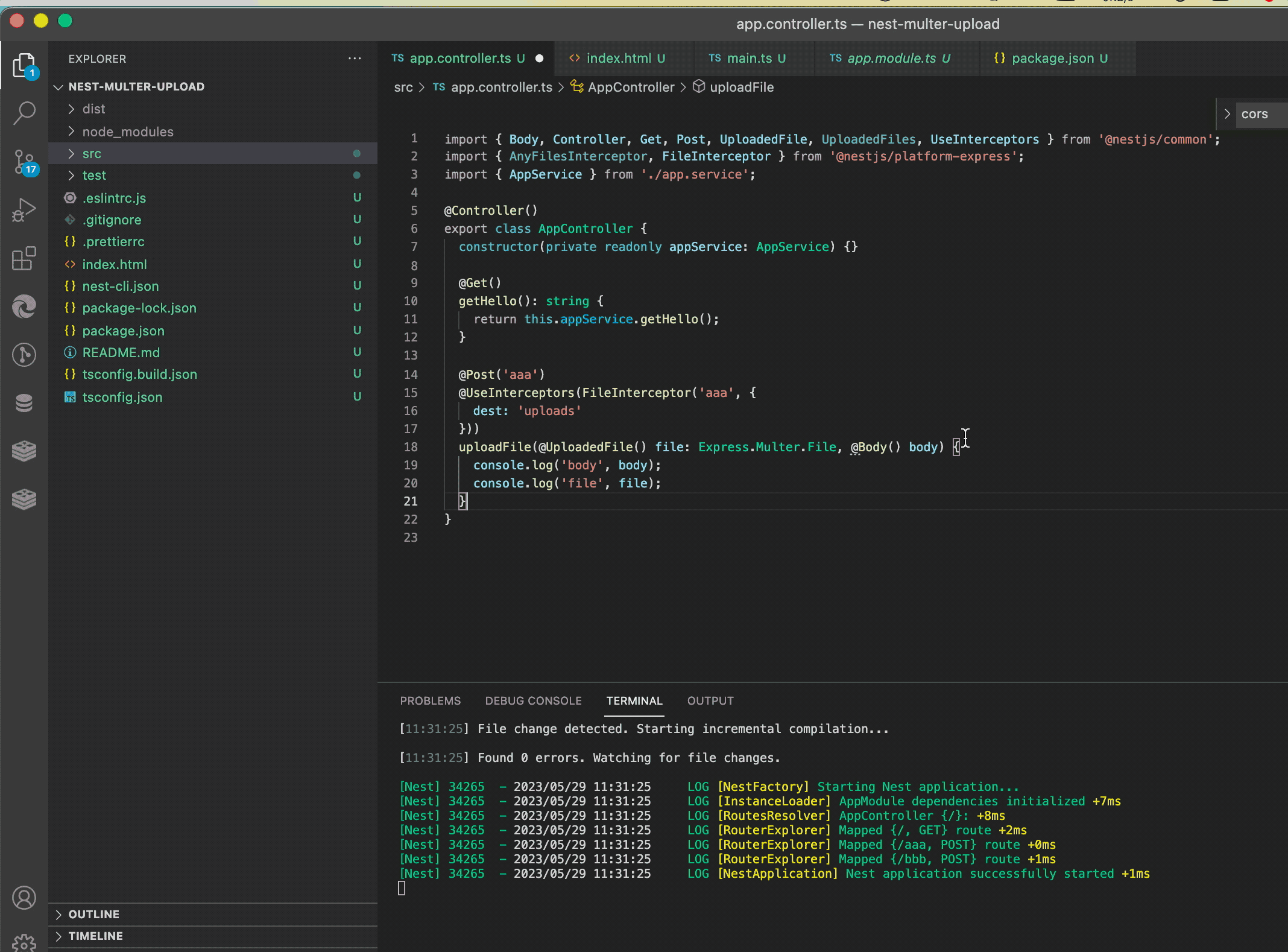Viewport: 1288px width, 952px height.
Task: Collapse the NEST-MULTER-UPLOAD root folder
Action: [136, 86]
